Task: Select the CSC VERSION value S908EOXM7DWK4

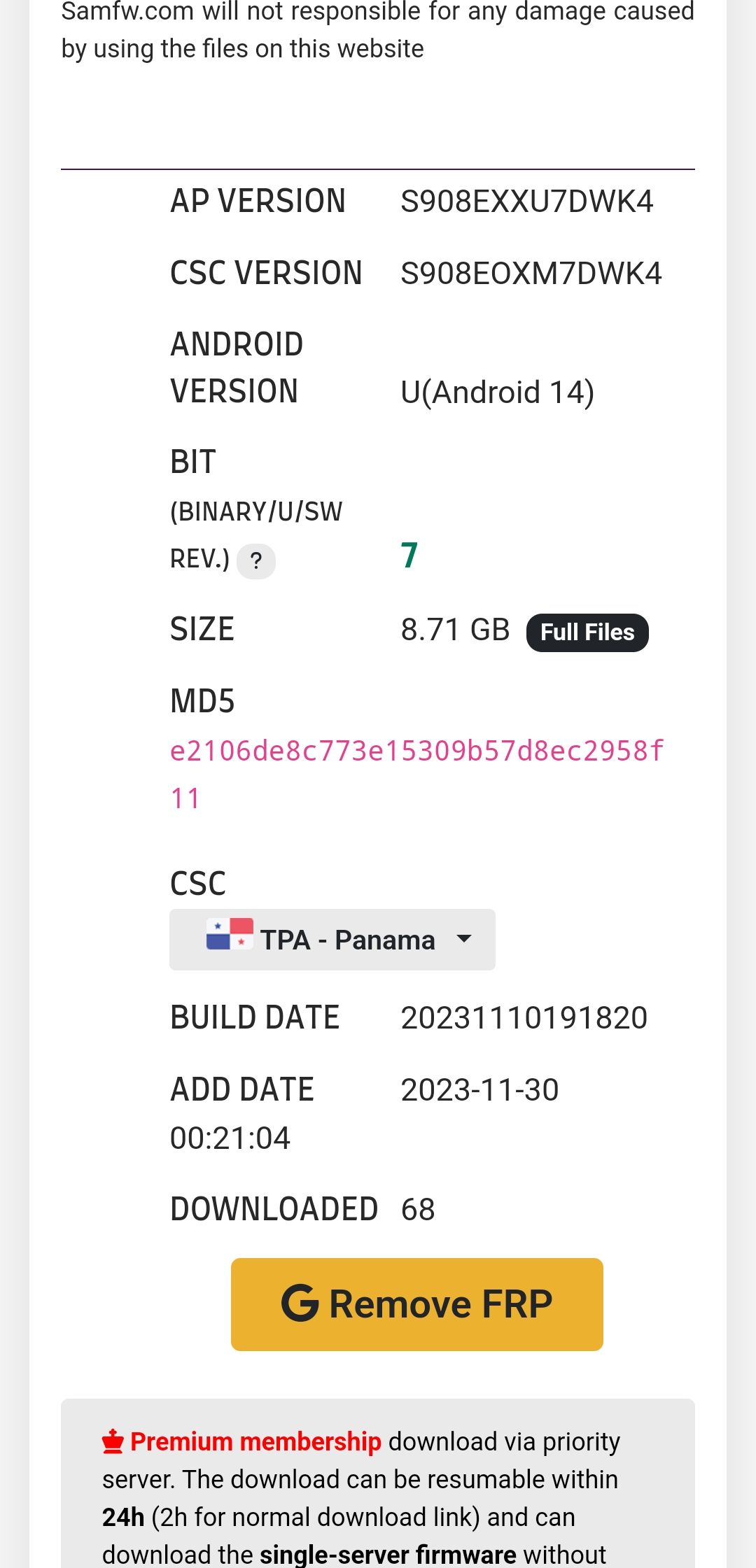Action: (531, 273)
